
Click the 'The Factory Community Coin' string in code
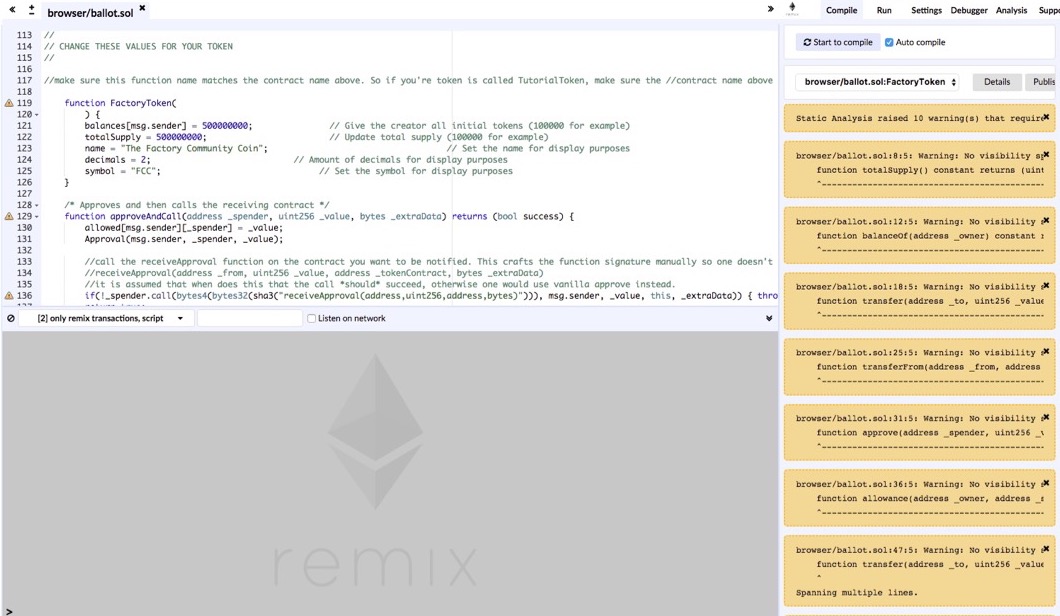point(191,148)
